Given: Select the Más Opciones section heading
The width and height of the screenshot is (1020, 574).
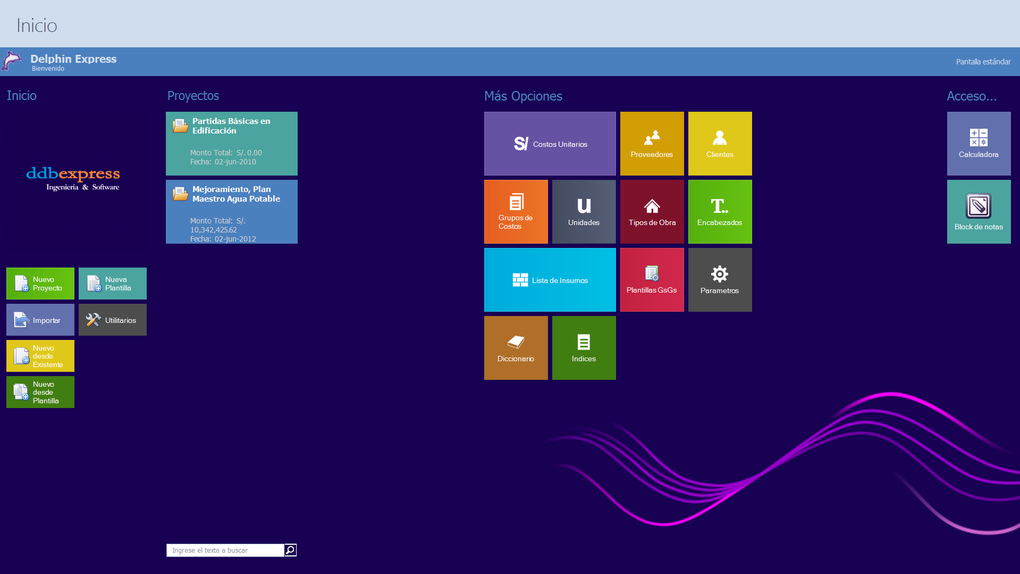Looking at the screenshot, I should 523,96.
